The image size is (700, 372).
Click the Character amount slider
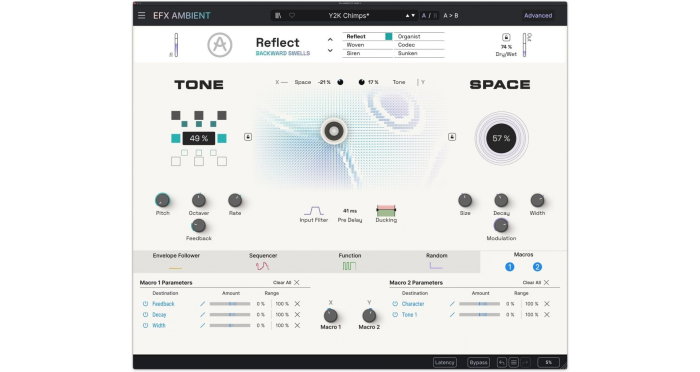pos(479,304)
